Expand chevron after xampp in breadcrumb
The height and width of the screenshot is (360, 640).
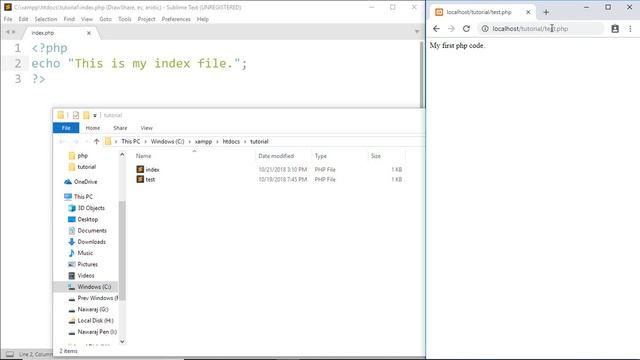[217, 142]
